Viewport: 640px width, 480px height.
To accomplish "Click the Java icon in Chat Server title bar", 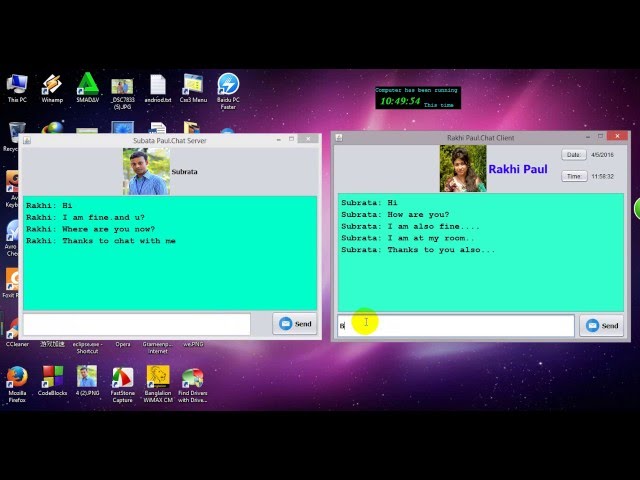I will point(27,140).
